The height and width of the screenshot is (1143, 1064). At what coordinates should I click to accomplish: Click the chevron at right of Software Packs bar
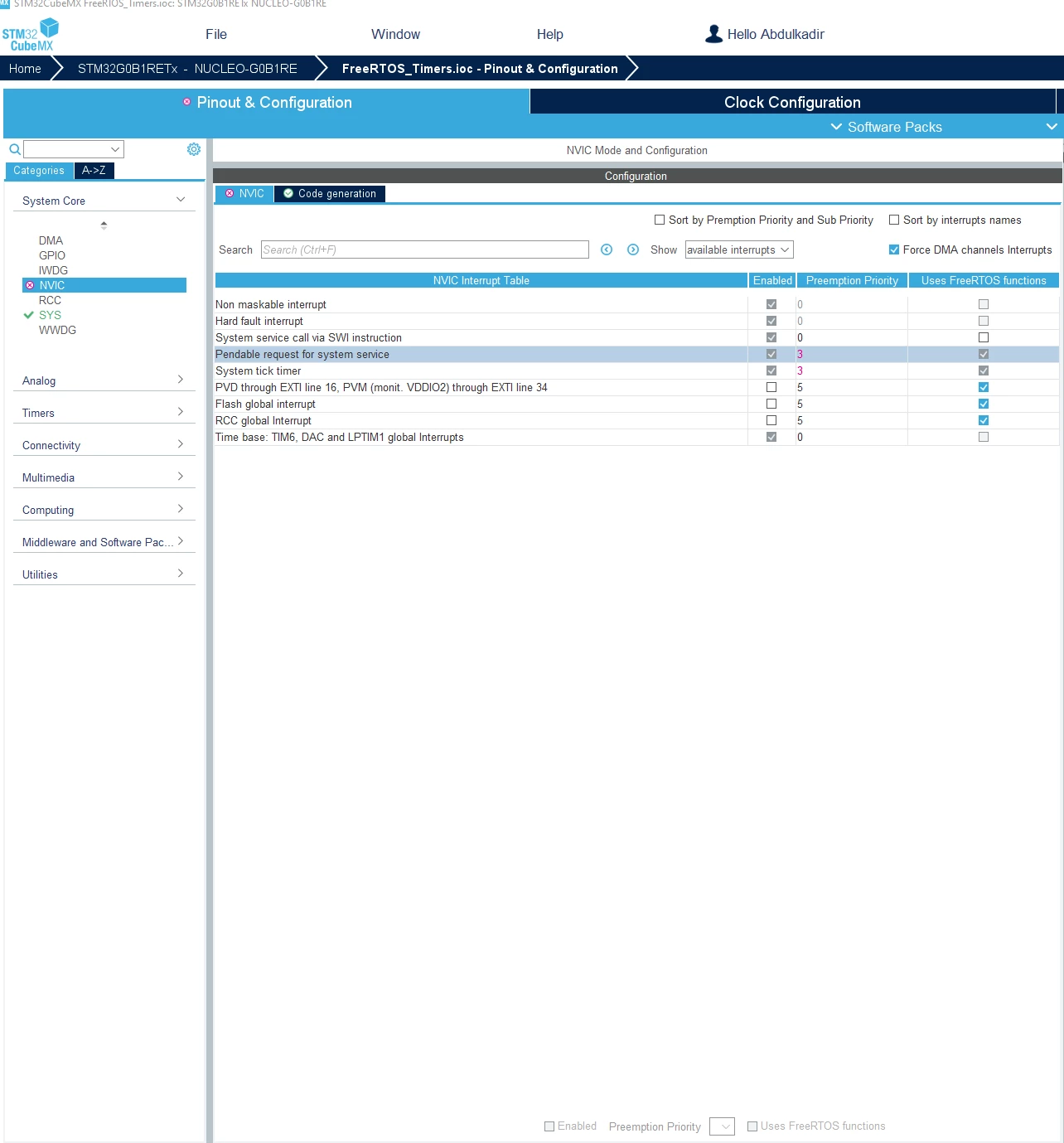1052,127
